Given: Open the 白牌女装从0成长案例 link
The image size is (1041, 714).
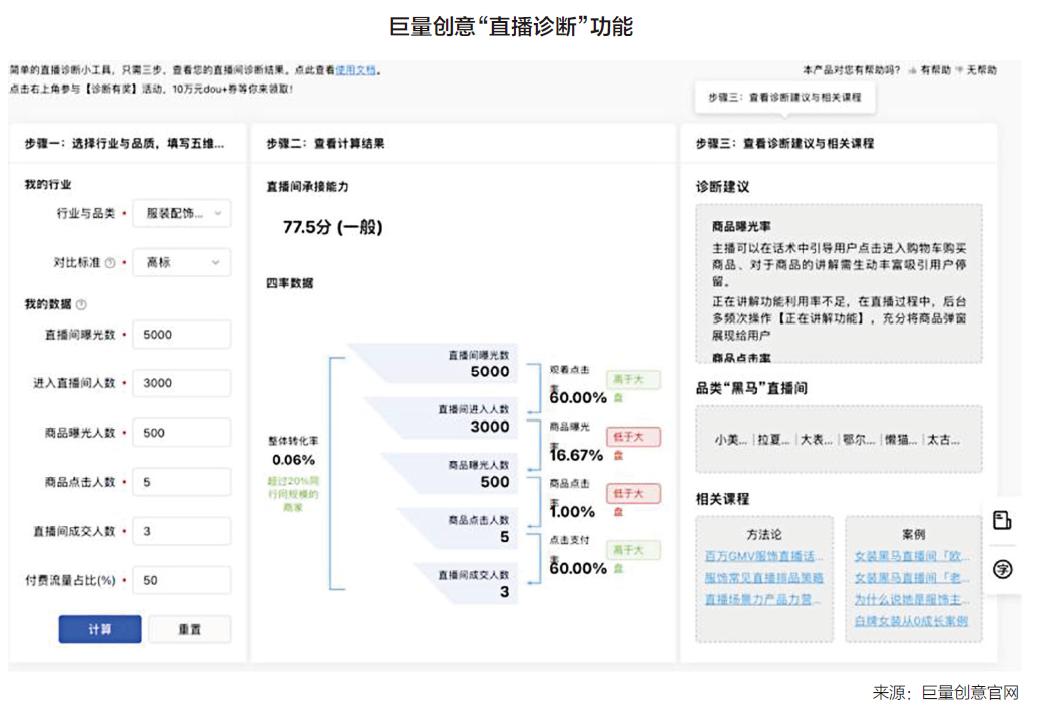Looking at the screenshot, I should click(911, 621).
